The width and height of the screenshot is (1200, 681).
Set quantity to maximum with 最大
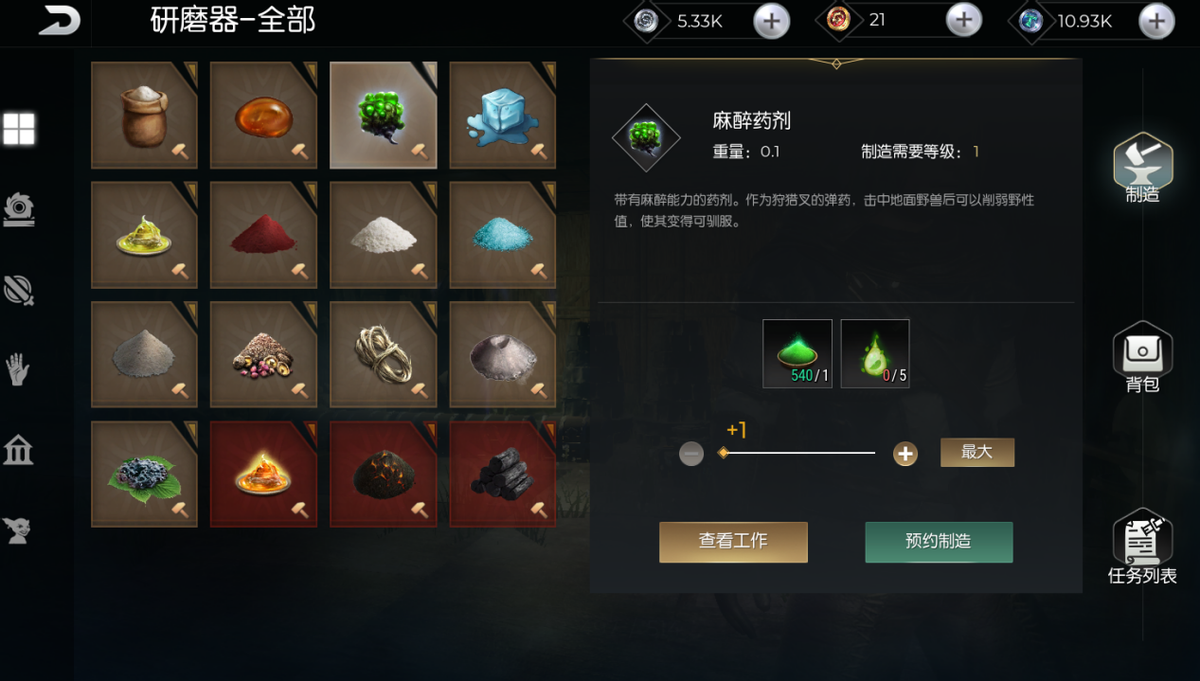[x=977, y=452]
